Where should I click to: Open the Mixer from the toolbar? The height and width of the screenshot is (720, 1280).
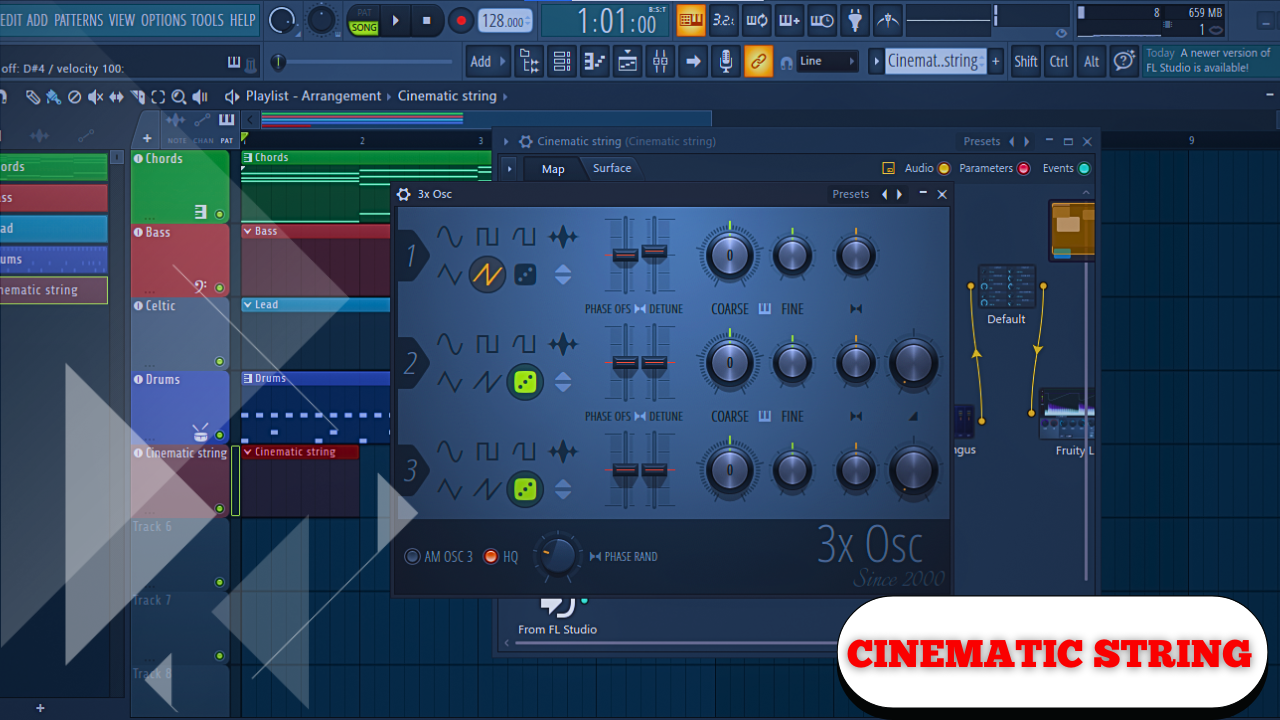coord(660,61)
